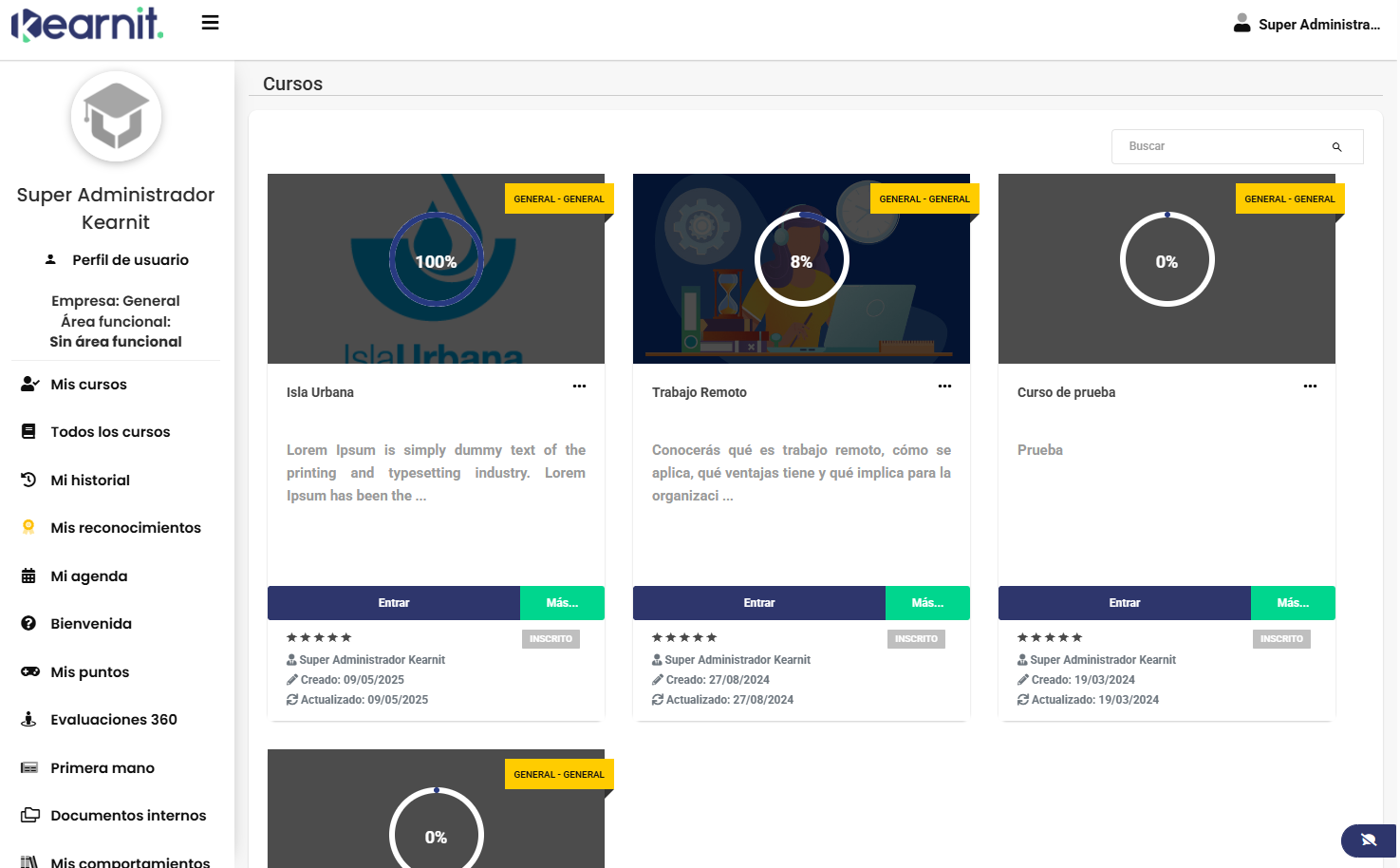Click the Todos los cursos book icon
The width and height of the screenshot is (1400, 868).
28,431
